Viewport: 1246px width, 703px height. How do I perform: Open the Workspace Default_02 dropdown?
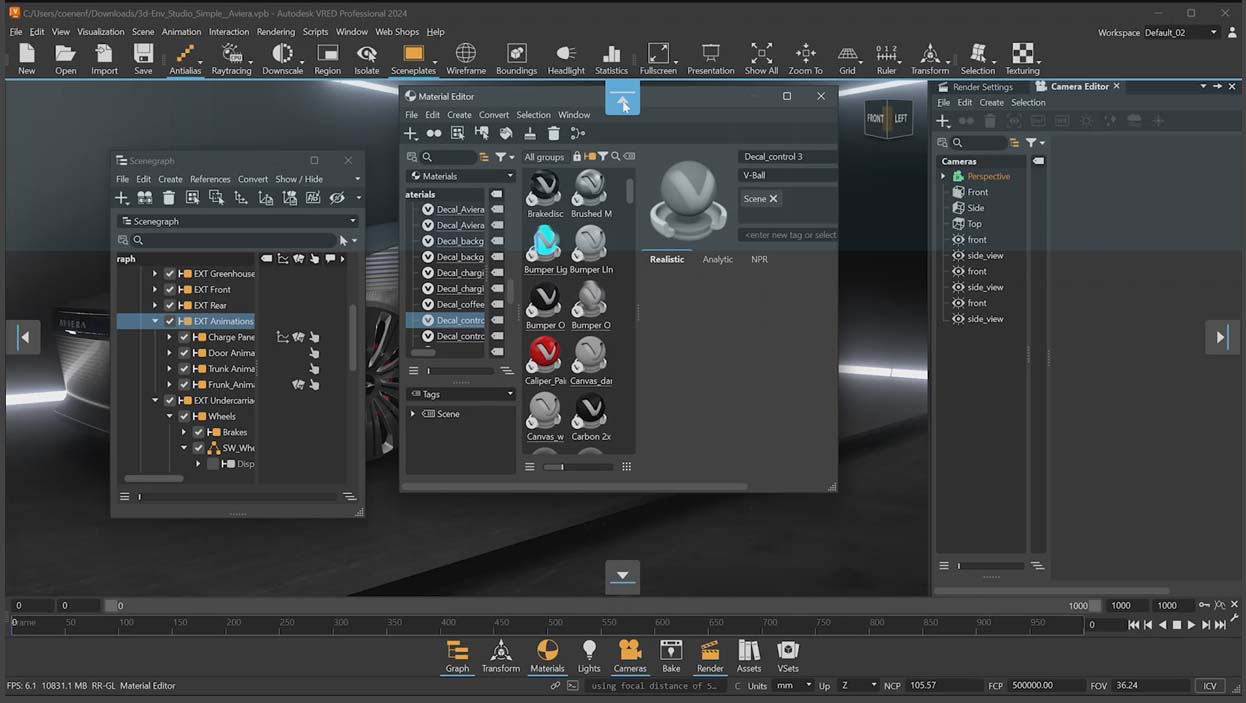[x=1180, y=32]
